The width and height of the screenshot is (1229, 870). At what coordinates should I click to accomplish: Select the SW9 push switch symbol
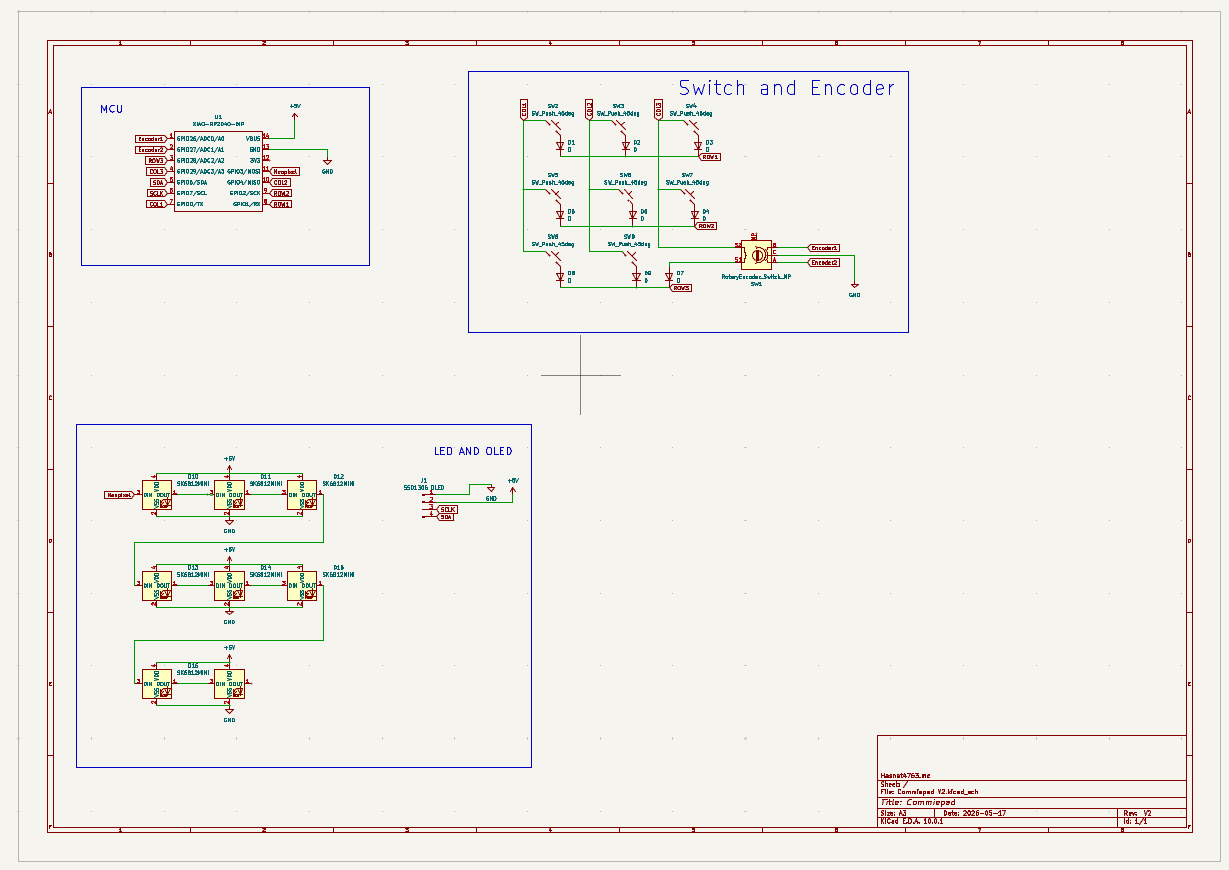[x=628, y=257]
